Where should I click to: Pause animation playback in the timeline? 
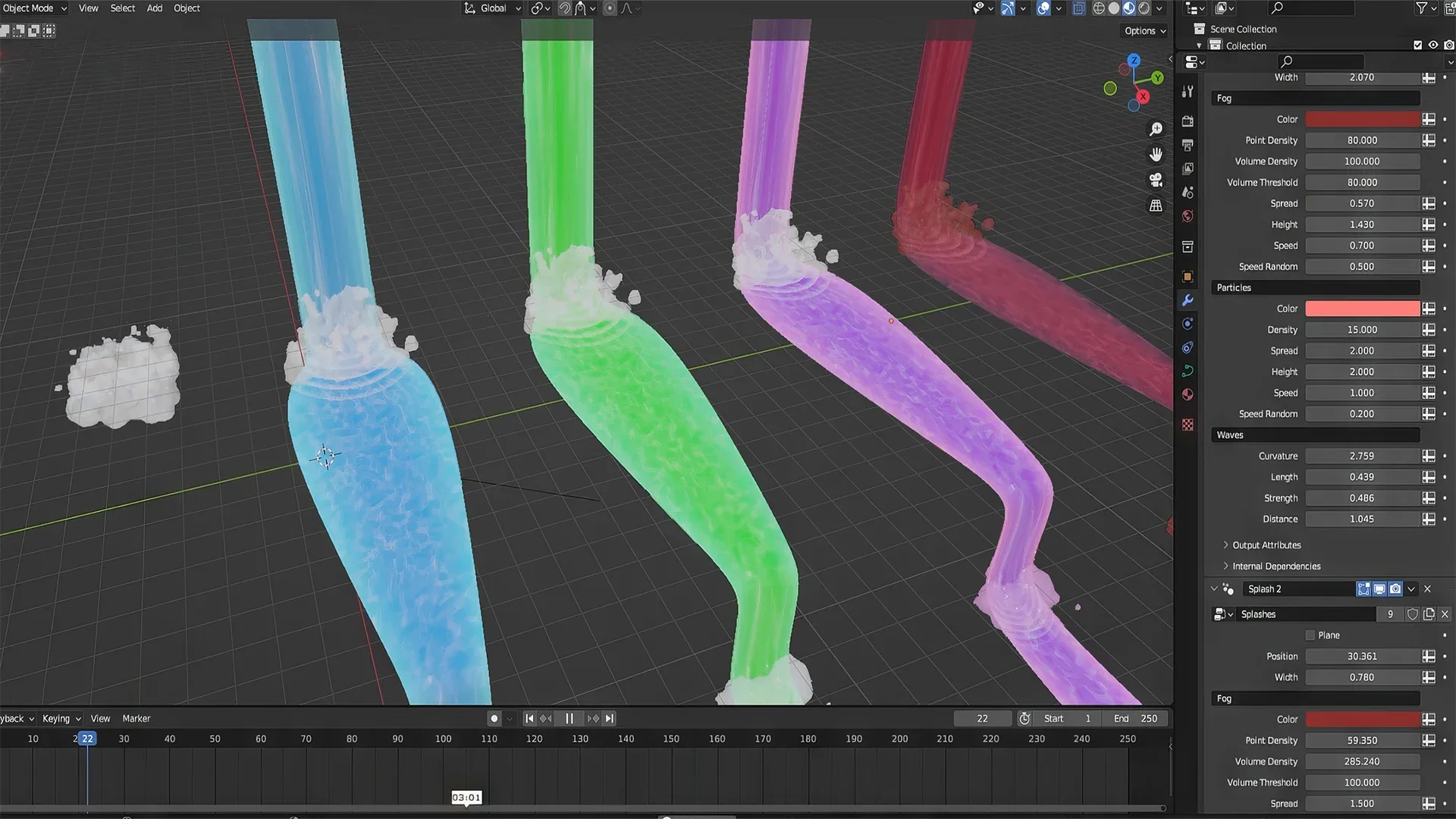click(x=570, y=718)
